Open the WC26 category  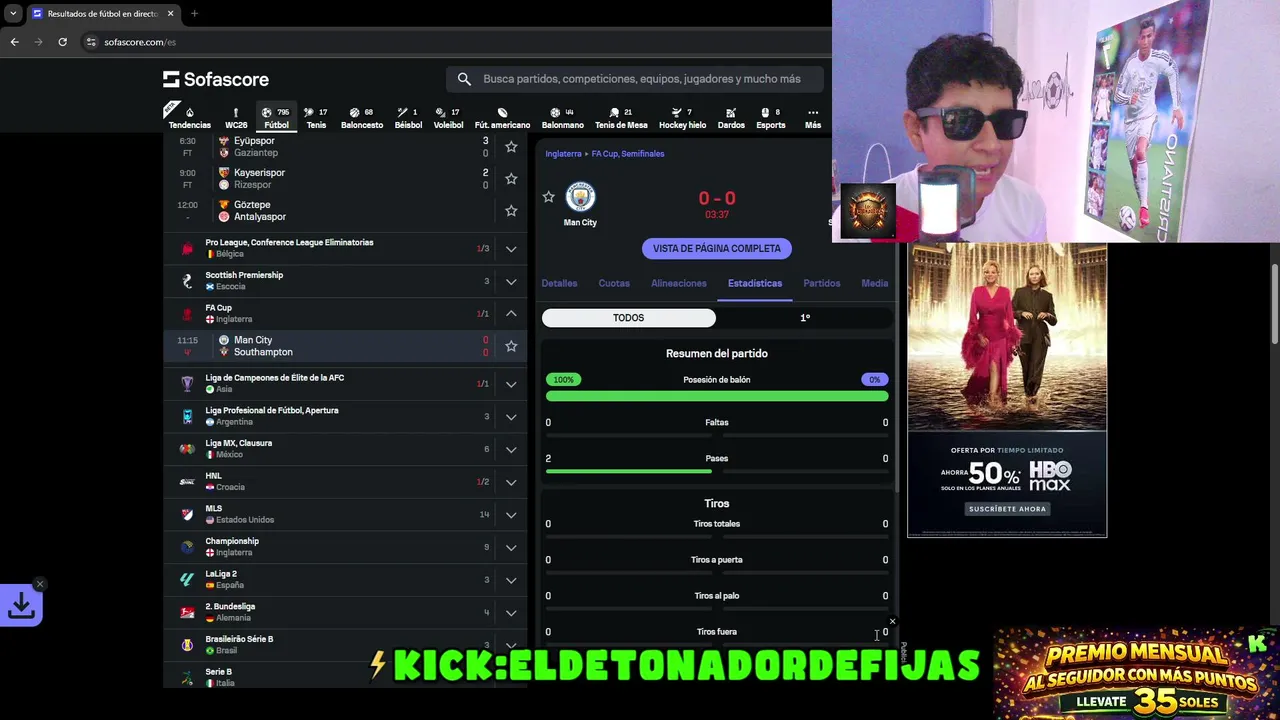[x=236, y=118]
